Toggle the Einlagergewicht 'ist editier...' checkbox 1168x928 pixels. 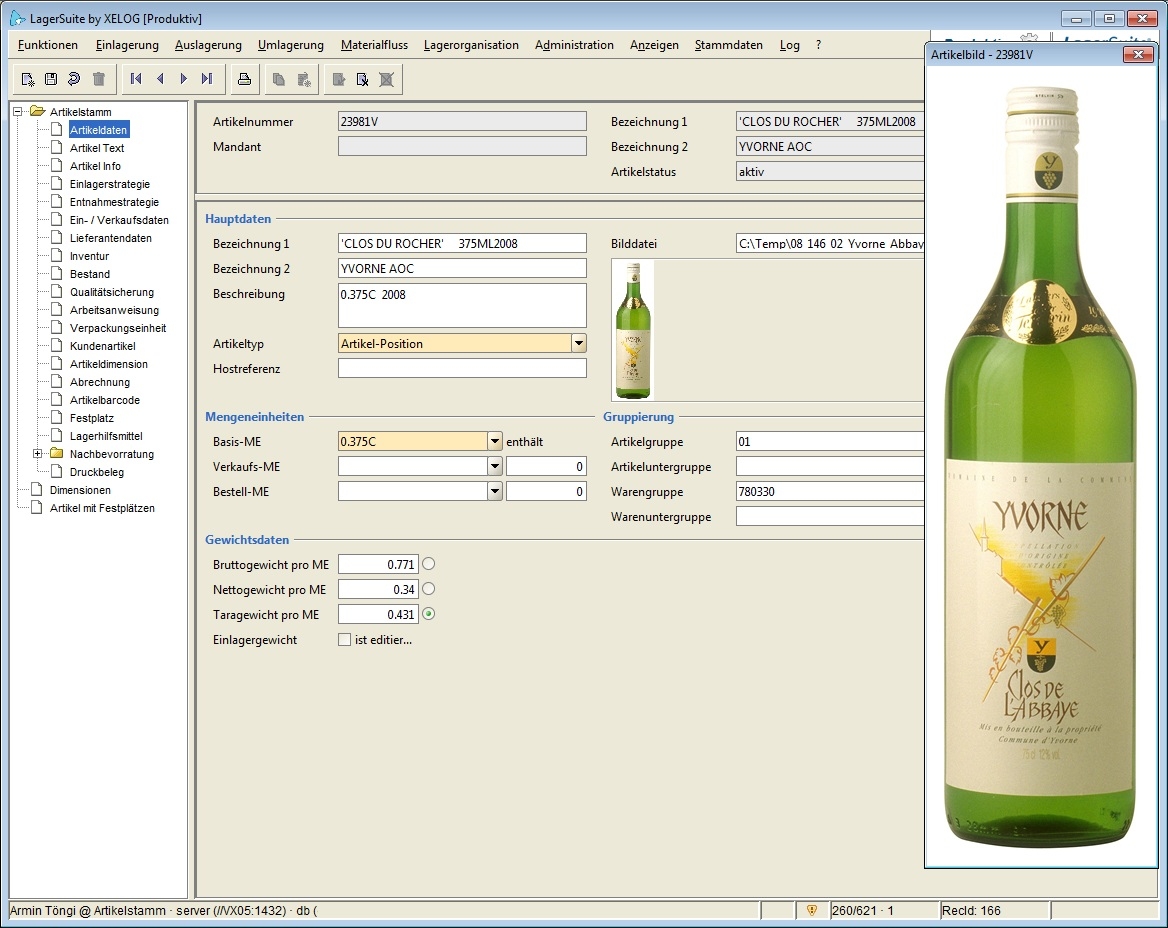344,639
